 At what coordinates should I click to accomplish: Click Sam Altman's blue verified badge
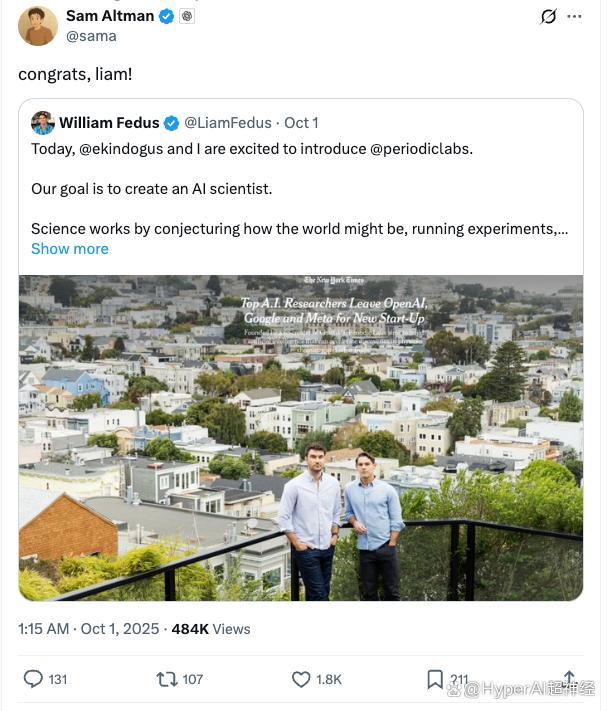[167, 16]
